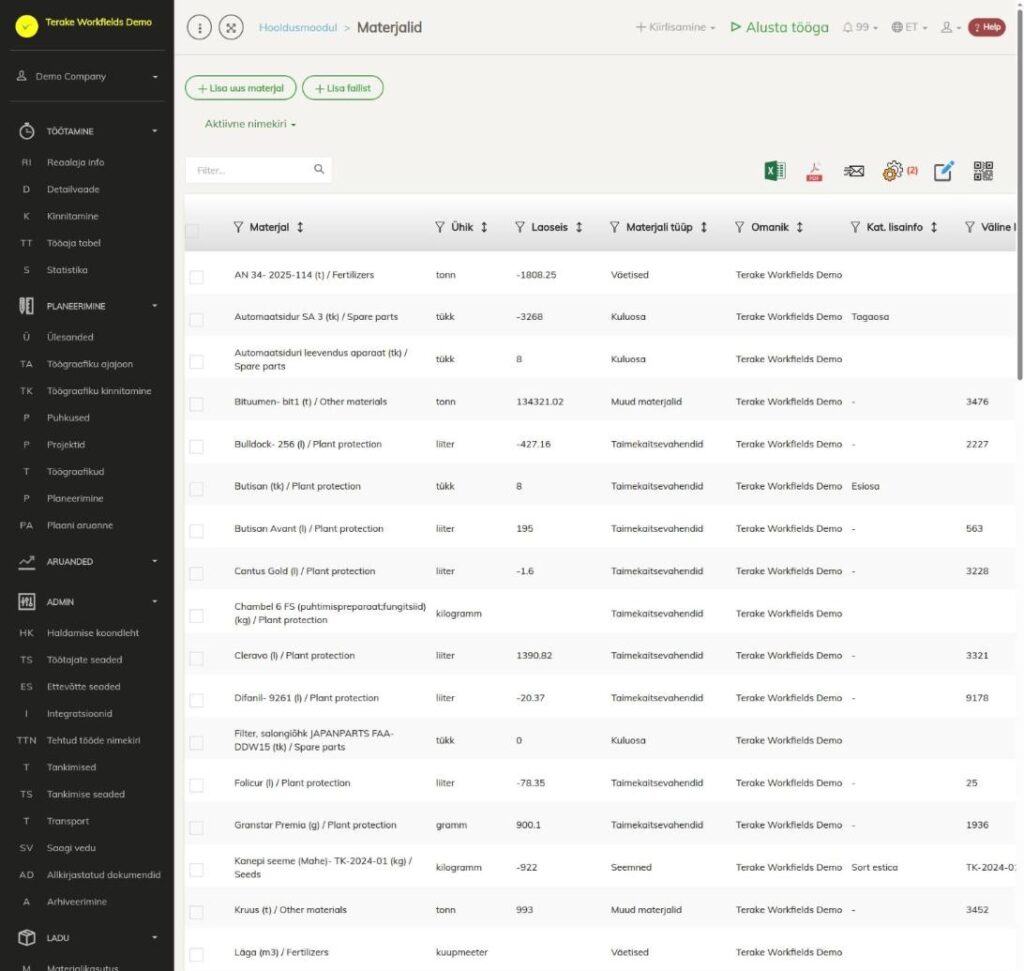Click the Lisa uus materjal button

(x=240, y=88)
